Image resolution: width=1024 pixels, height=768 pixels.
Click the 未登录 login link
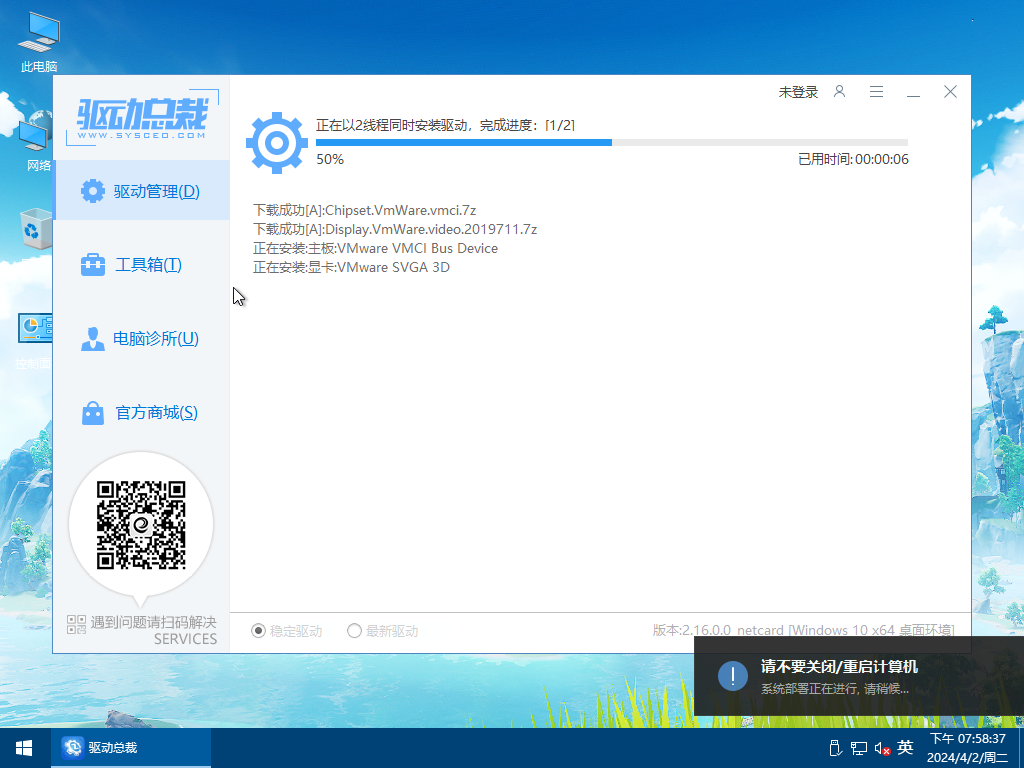click(x=798, y=92)
